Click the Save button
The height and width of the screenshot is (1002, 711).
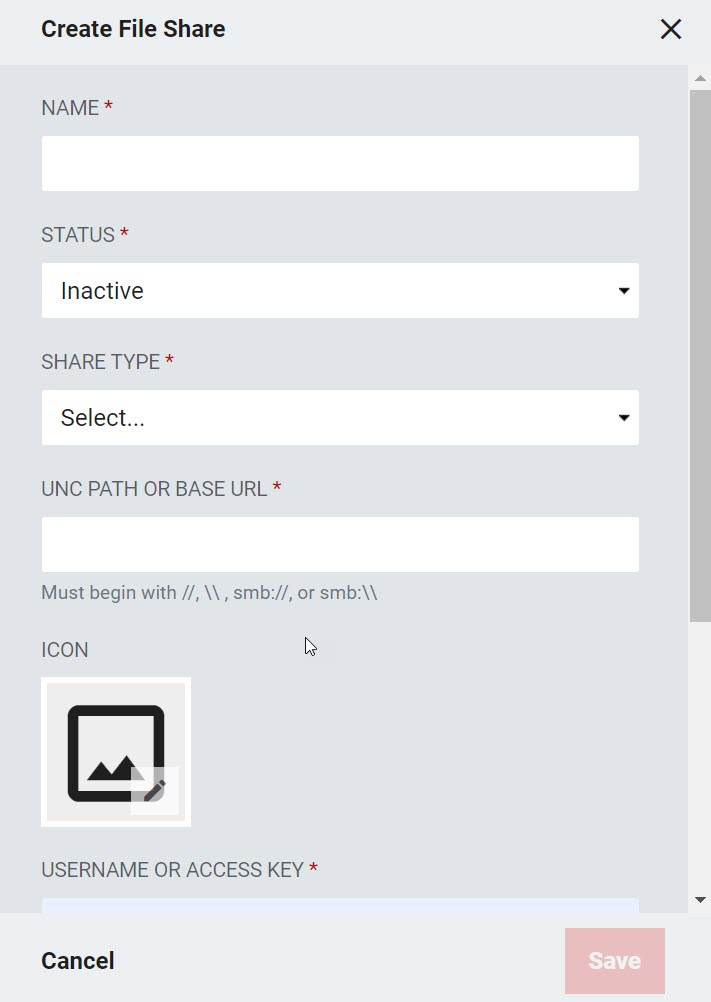click(x=615, y=961)
